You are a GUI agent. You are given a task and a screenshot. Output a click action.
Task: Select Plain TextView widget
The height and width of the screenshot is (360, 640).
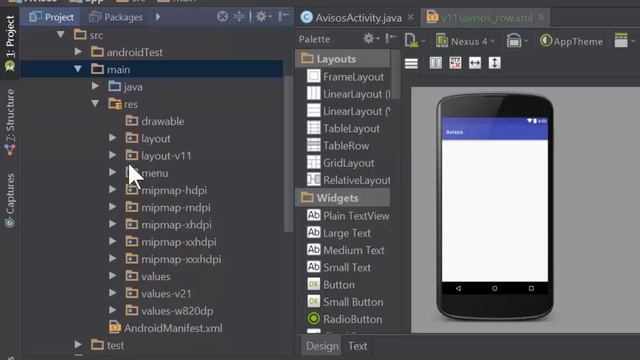[x=348, y=216]
